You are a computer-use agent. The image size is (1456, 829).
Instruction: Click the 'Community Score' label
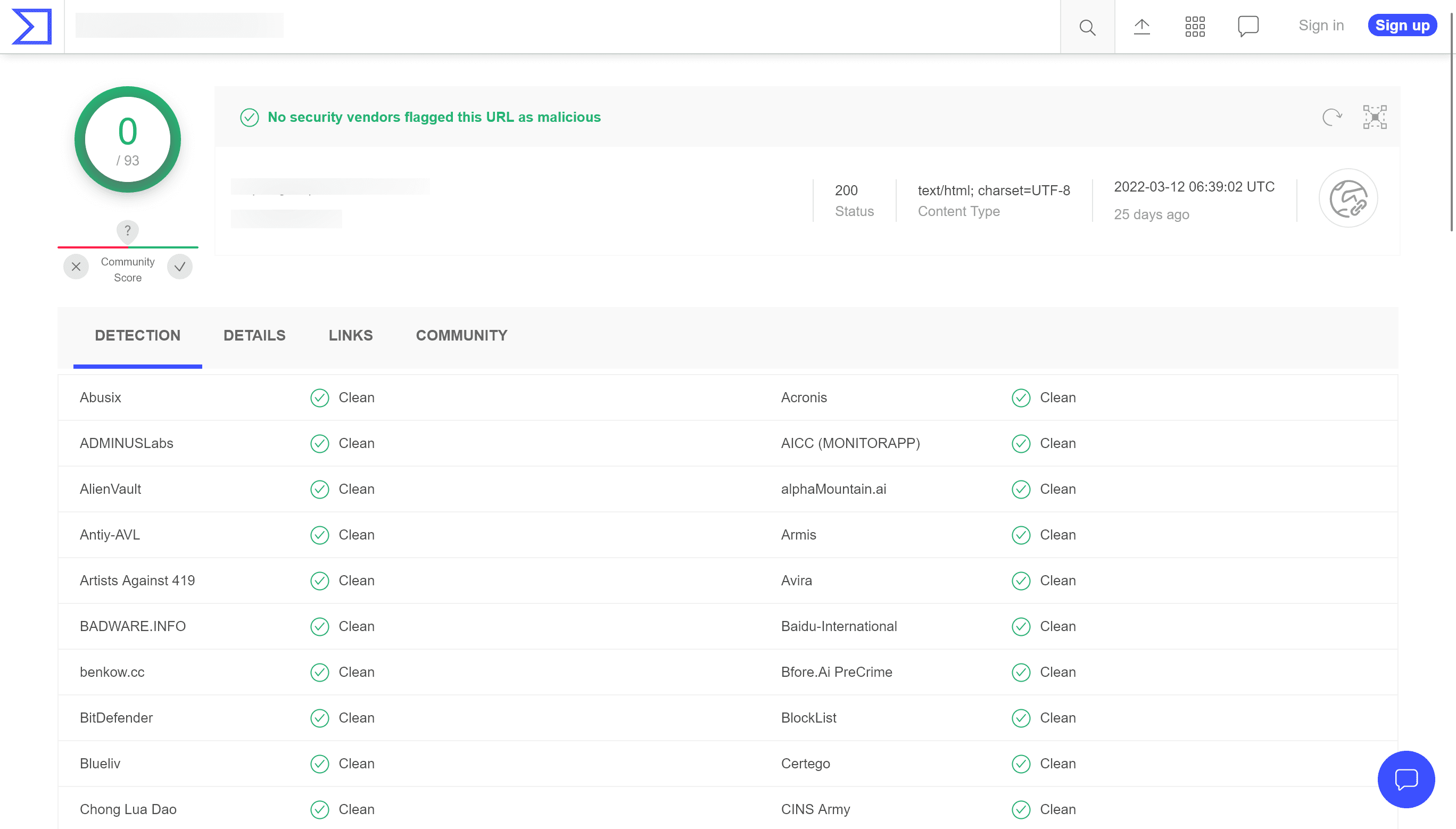[x=128, y=269]
